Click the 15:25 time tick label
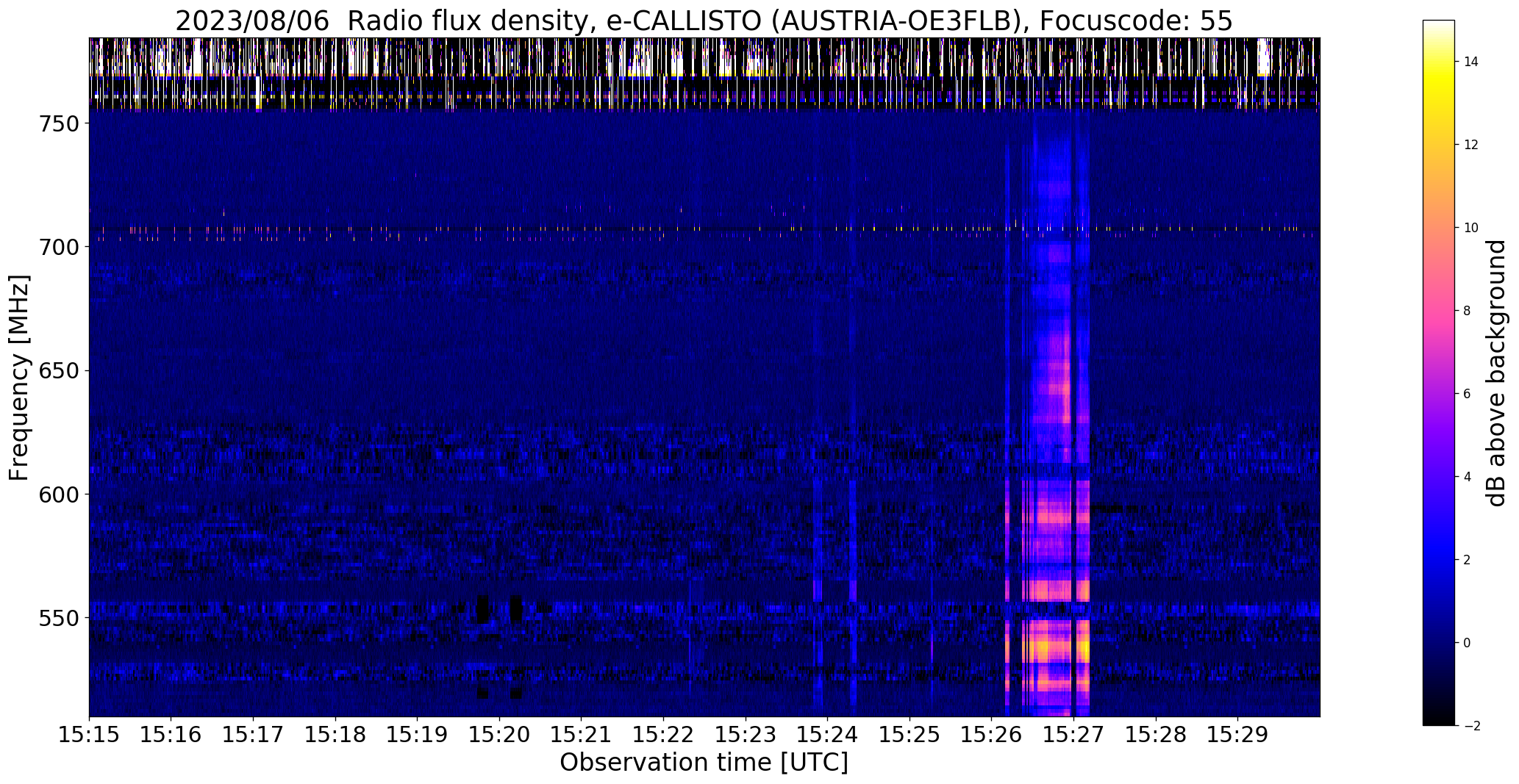The height and width of the screenshot is (784, 1519). pyautogui.click(x=910, y=734)
